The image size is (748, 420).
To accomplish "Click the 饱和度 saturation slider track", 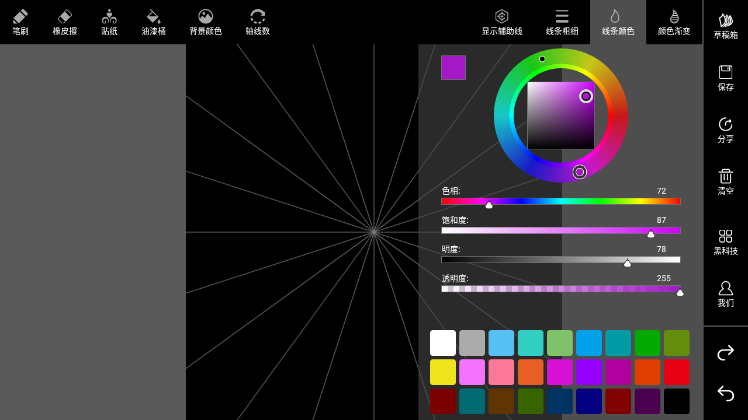I will (x=561, y=231).
